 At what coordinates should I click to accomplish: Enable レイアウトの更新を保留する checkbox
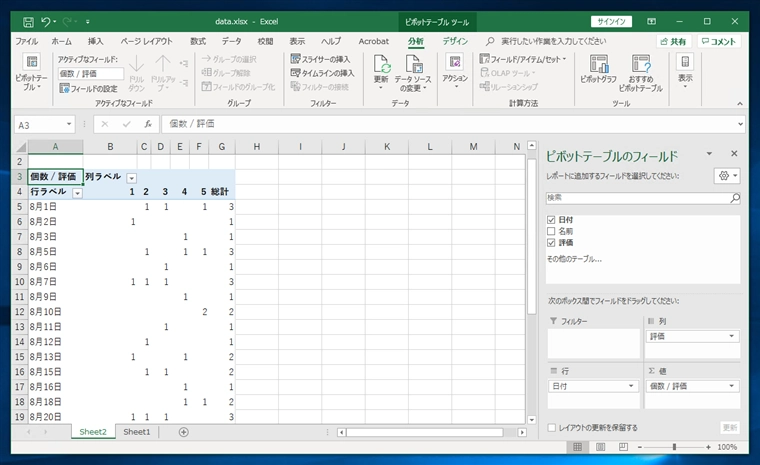click(x=552, y=427)
